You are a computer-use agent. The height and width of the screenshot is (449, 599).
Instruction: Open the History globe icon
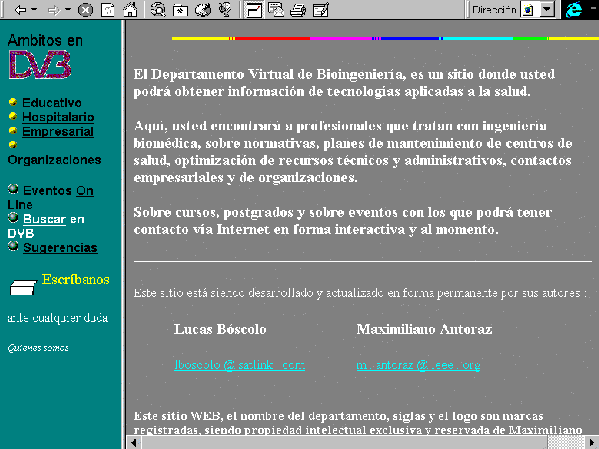(x=203, y=10)
